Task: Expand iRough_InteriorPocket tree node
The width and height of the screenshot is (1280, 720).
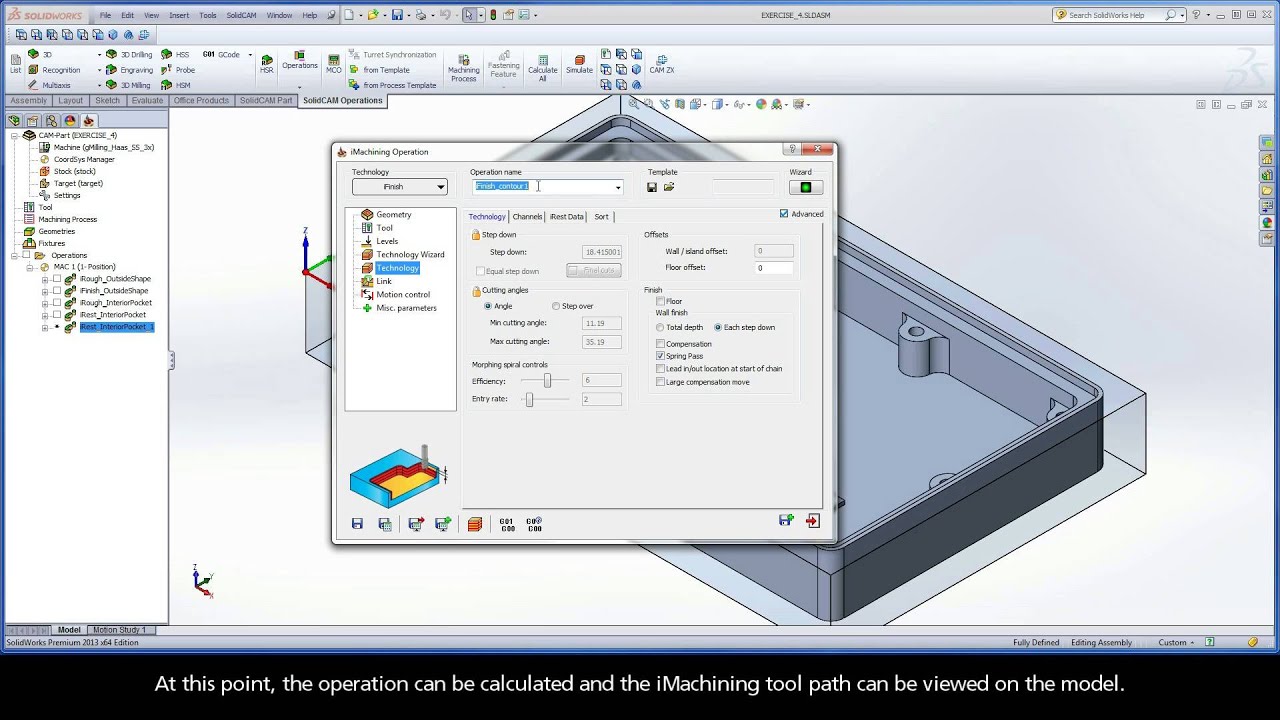Action: point(45,303)
